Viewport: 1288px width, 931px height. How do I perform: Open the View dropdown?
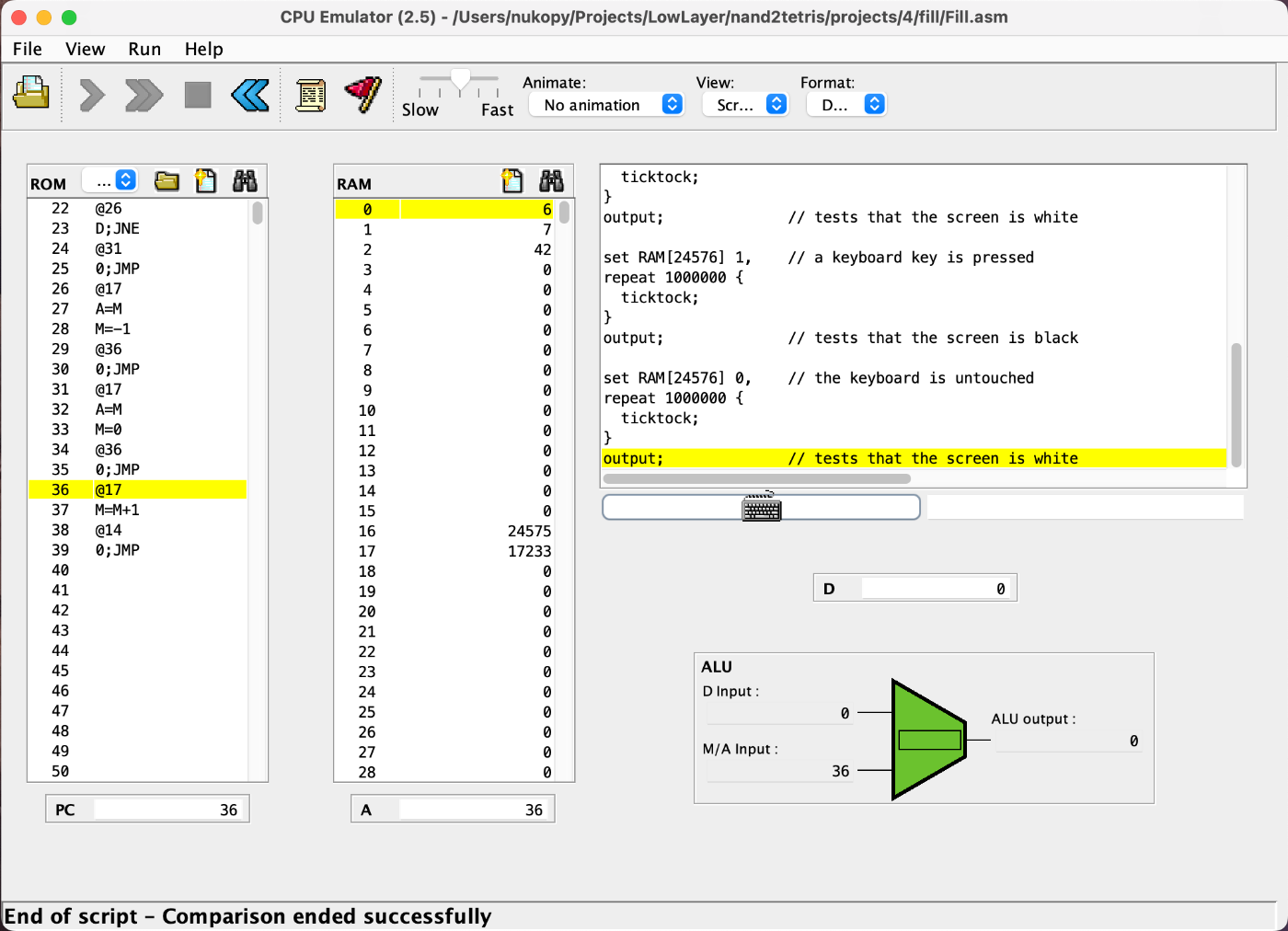(x=745, y=105)
